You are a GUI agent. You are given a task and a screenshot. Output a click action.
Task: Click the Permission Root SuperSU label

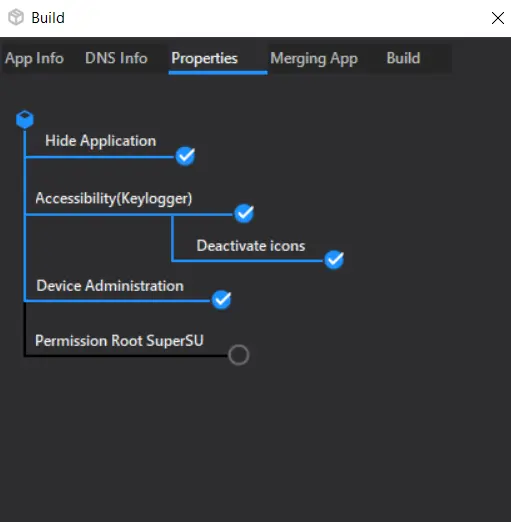[119, 341]
